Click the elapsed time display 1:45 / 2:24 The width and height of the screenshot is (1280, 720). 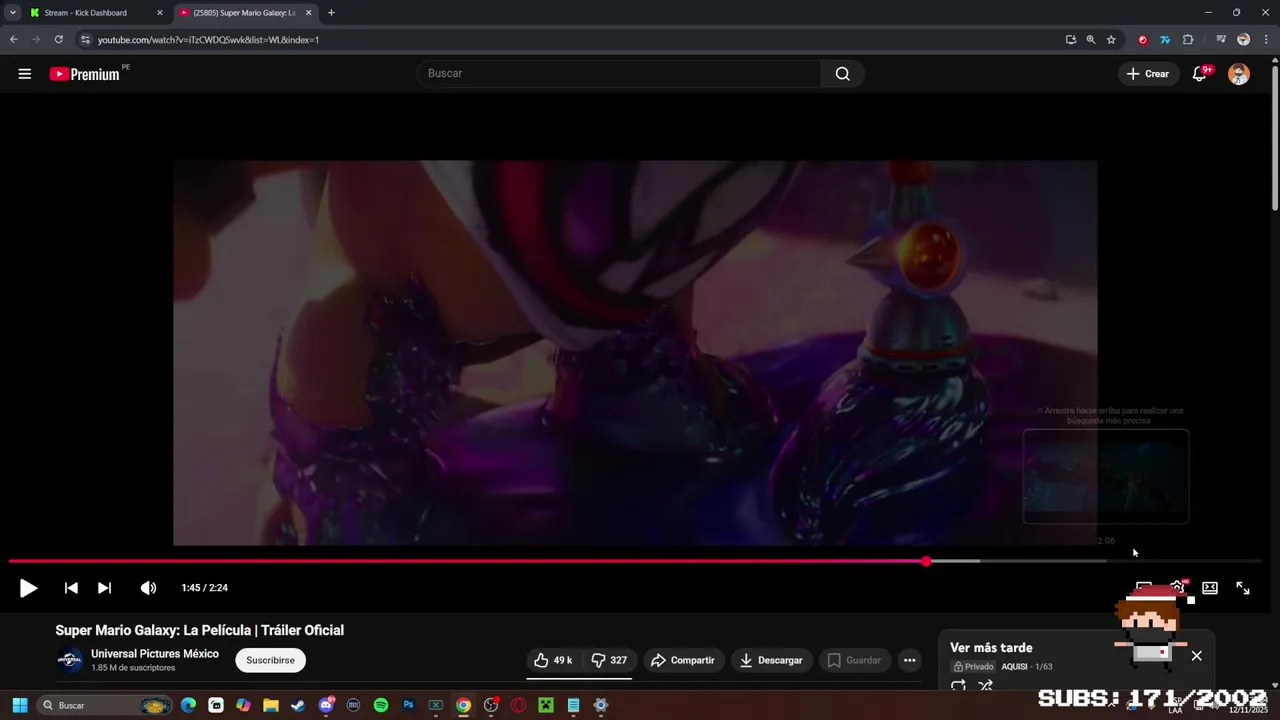[205, 588]
